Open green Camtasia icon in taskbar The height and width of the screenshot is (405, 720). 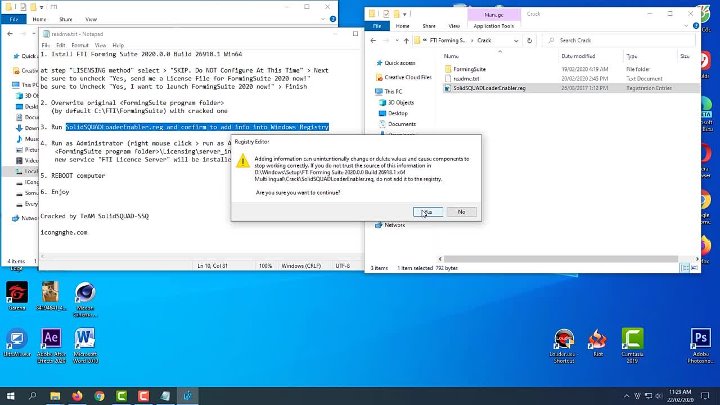(x=121, y=396)
